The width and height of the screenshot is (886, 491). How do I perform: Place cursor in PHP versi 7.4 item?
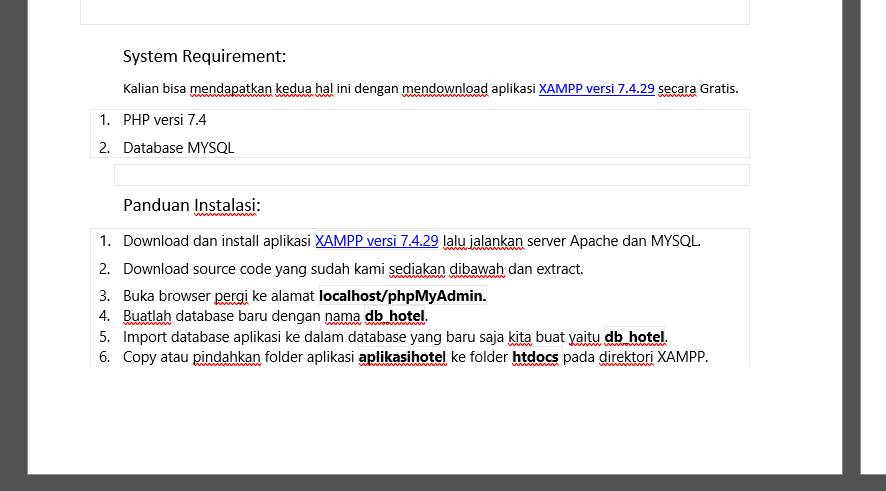pos(165,120)
